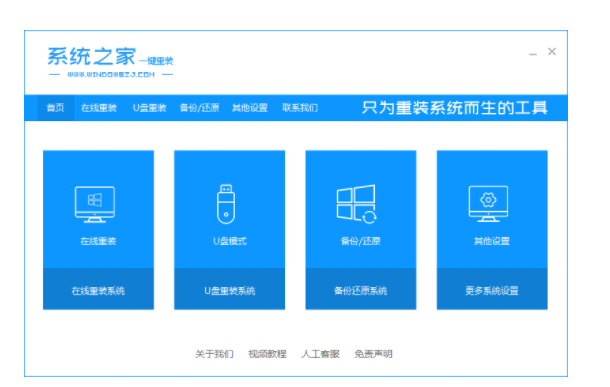Go to the 备份/还原 tab
The width and height of the screenshot is (610, 387).
point(200,108)
